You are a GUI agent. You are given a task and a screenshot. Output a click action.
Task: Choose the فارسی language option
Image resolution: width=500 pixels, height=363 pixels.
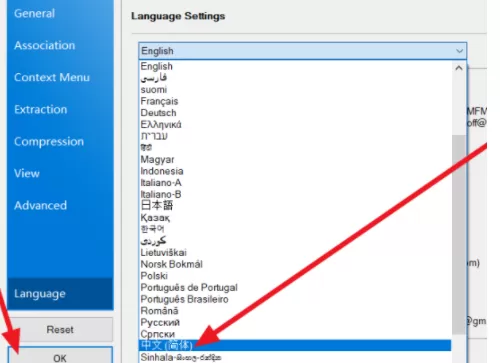(x=295, y=78)
